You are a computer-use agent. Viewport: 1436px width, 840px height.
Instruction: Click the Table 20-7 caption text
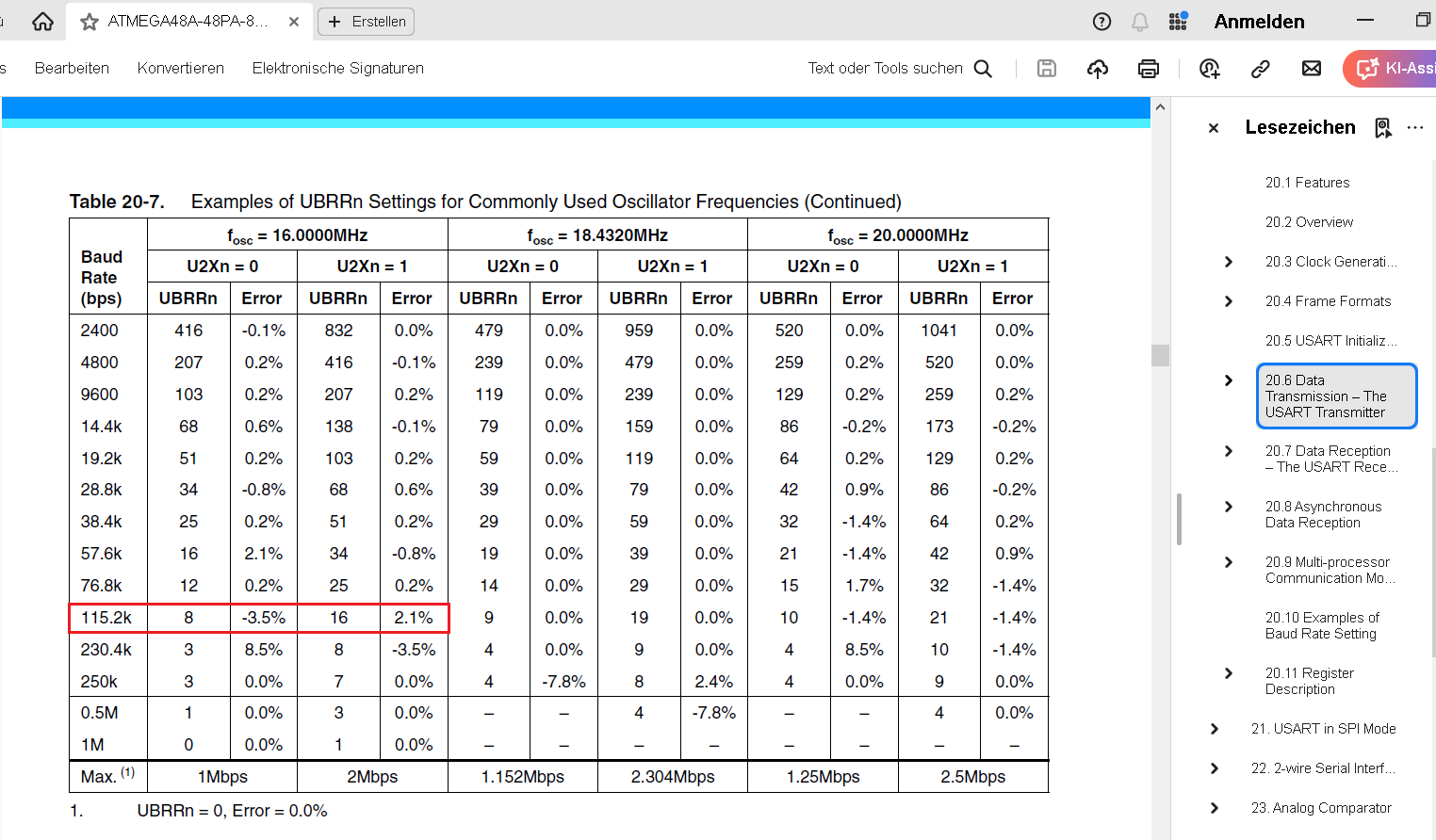(485, 202)
